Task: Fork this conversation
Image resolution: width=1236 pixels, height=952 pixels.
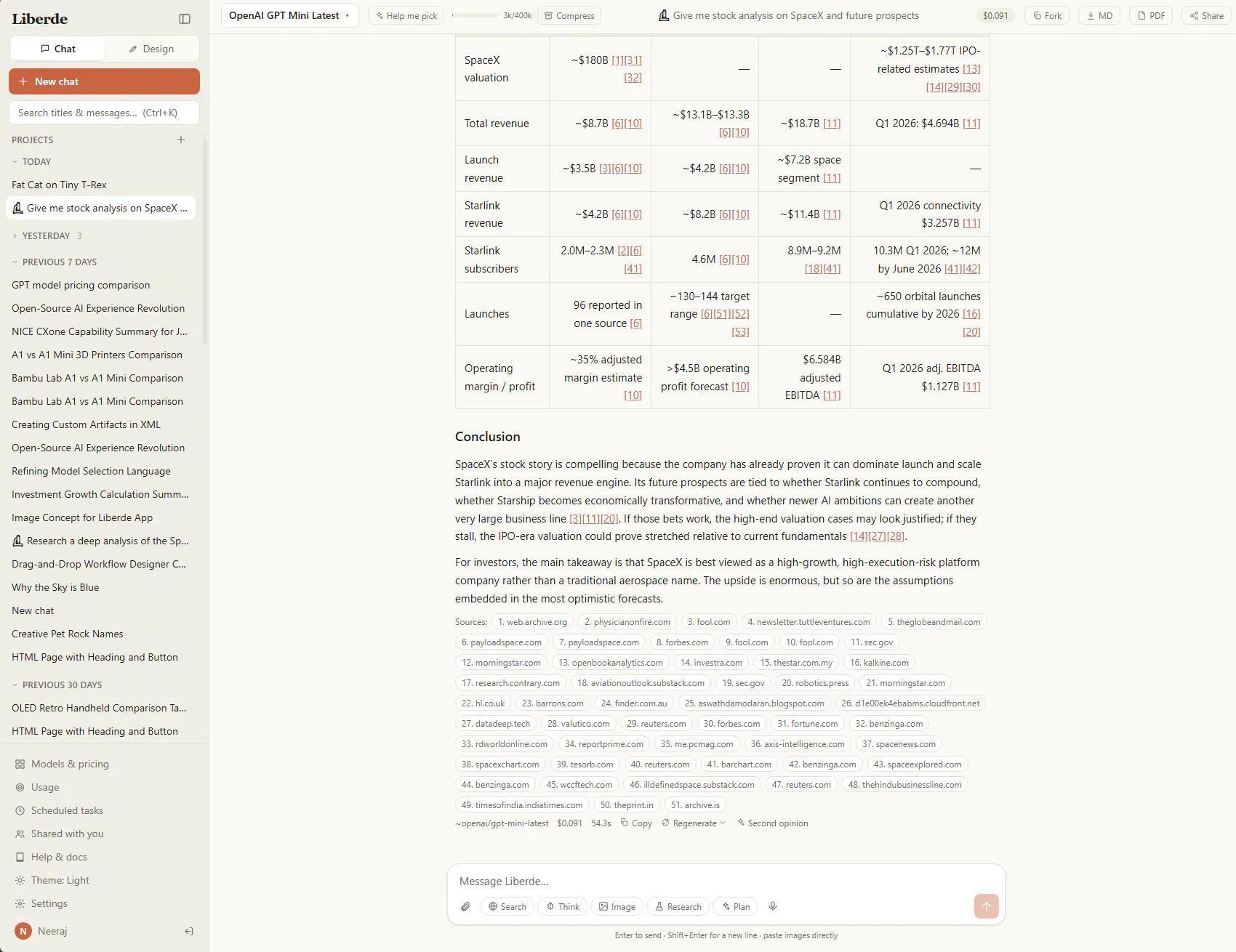Action: pos(1047,15)
